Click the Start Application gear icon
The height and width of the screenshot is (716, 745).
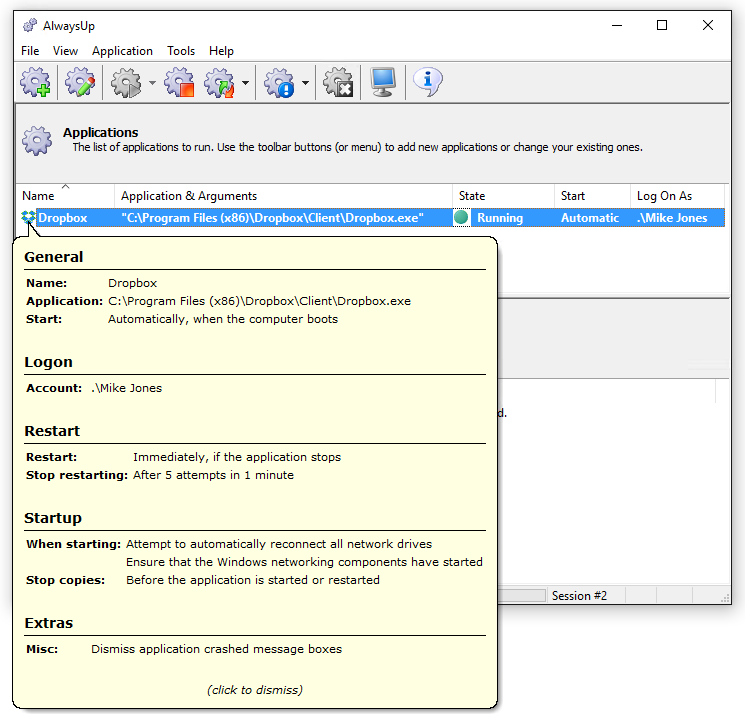point(126,82)
